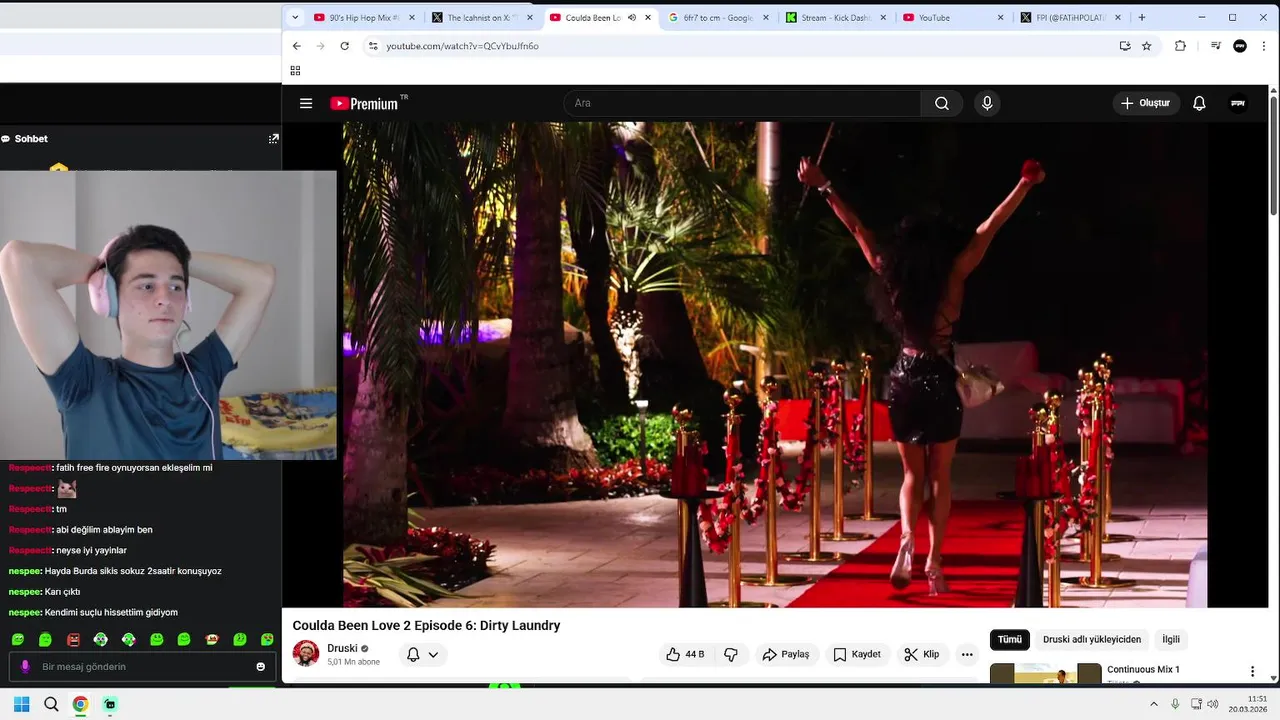1280x720 pixels.
Task: Click the red angry emote in chat
Action: (73, 639)
